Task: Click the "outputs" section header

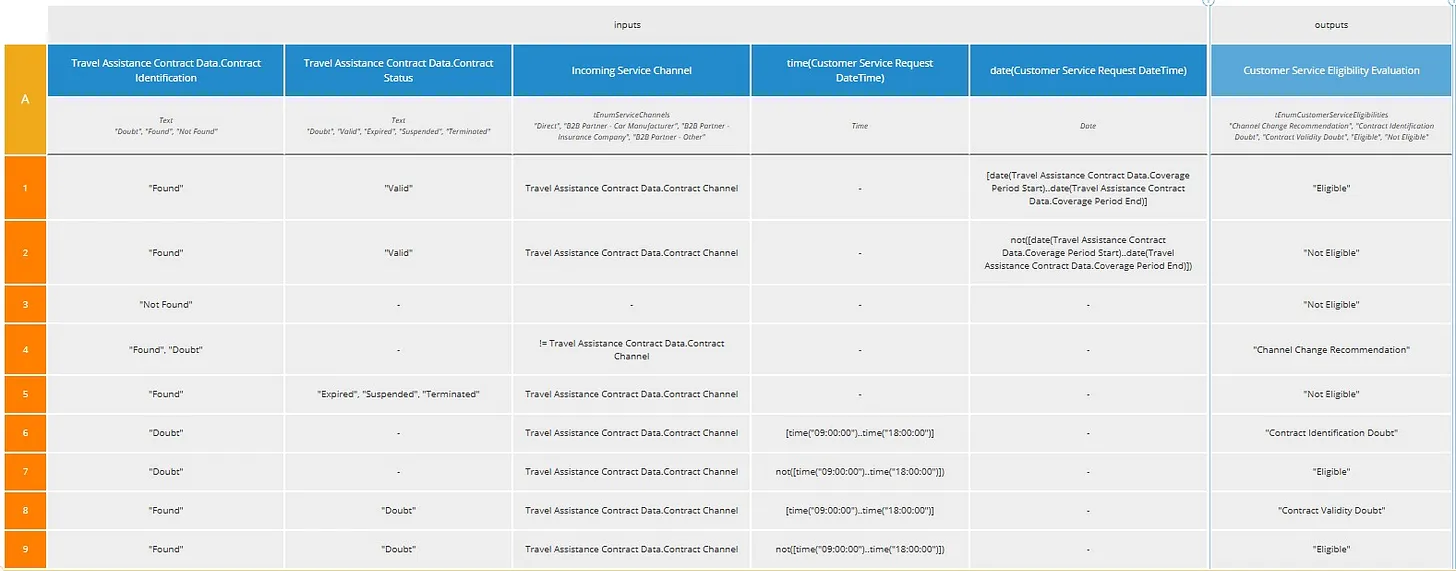Action: click(x=1331, y=24)
